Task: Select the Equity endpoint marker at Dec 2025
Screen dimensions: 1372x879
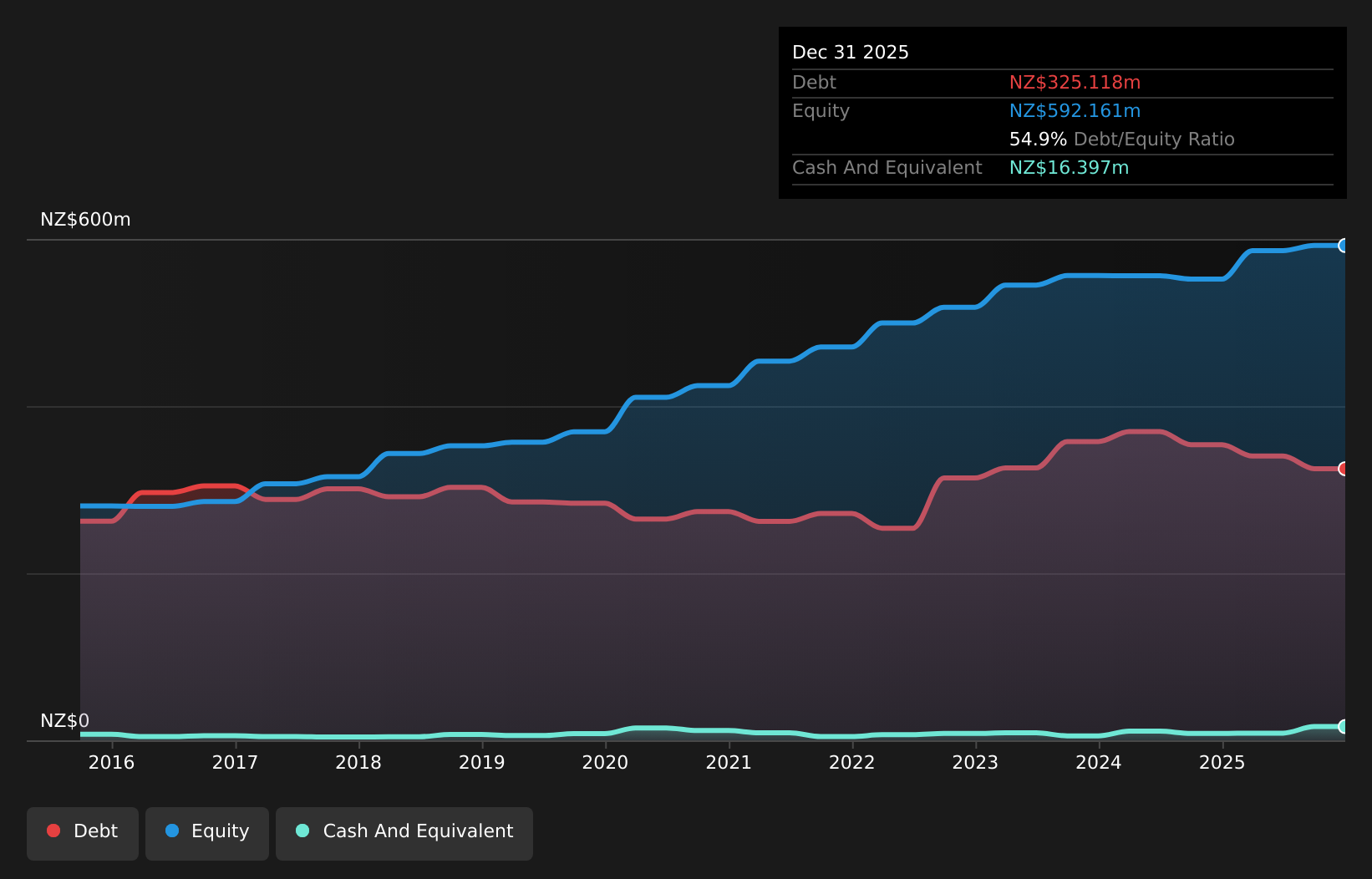Action: tap(1344, 246)
